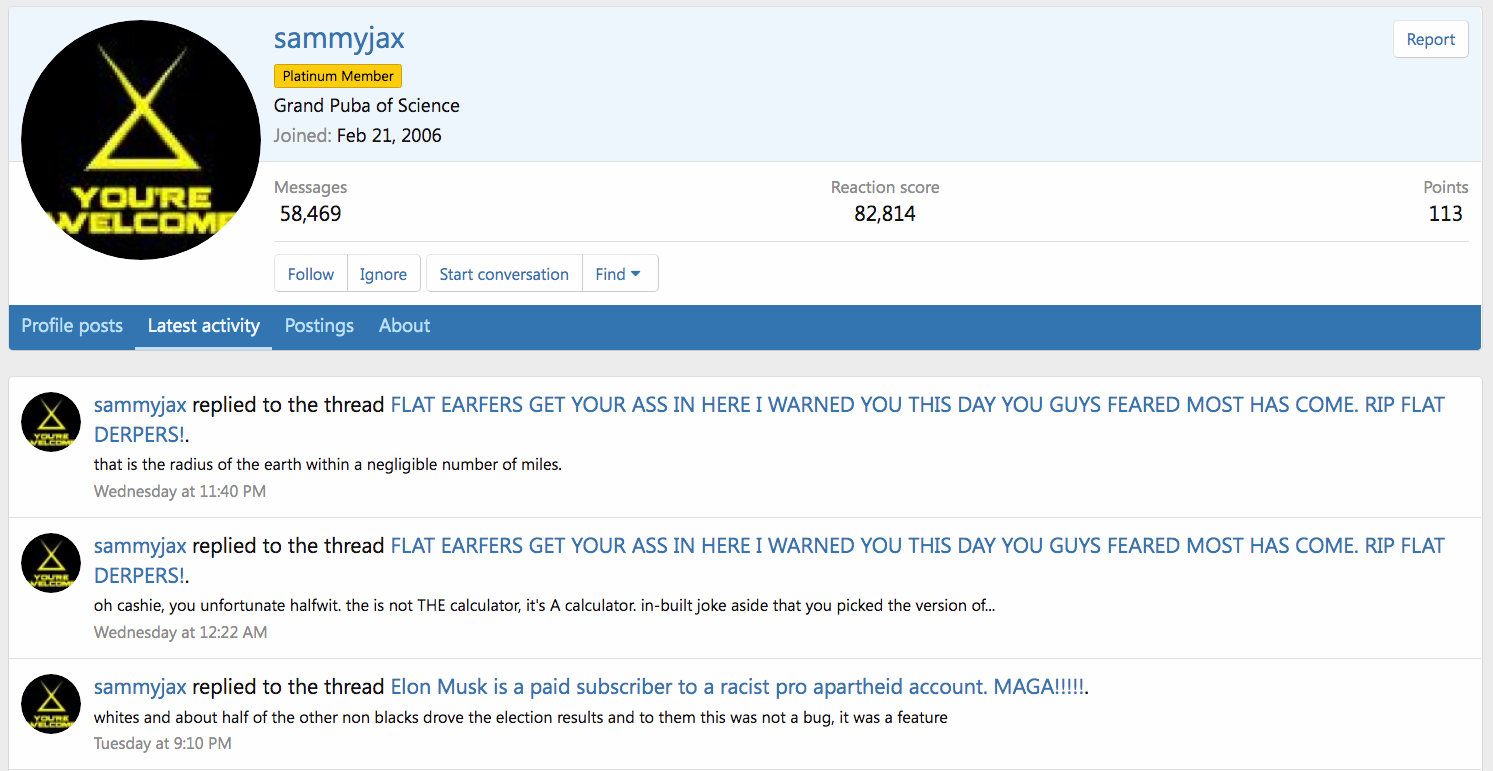The height and width of the screenshot is (771, 1493).
Task: Go to the About tab
Action: tap(404, 326)
